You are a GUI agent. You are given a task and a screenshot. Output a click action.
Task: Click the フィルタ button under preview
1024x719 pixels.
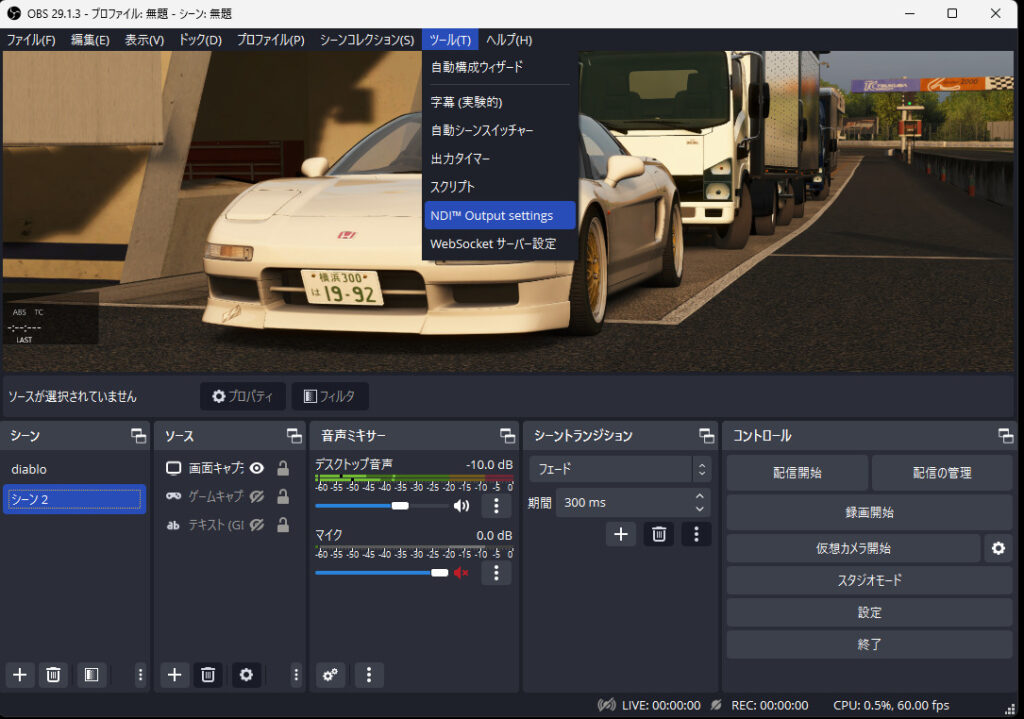(330, 396)
